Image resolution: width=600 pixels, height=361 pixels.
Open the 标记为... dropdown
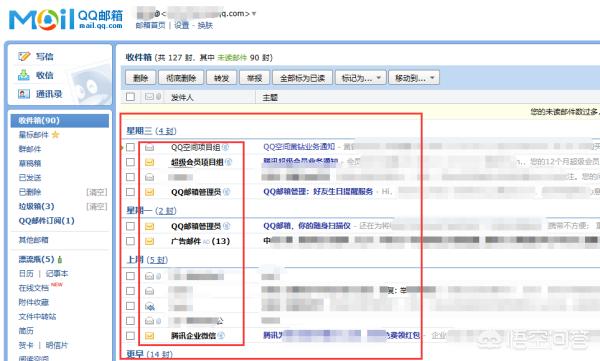360,78
